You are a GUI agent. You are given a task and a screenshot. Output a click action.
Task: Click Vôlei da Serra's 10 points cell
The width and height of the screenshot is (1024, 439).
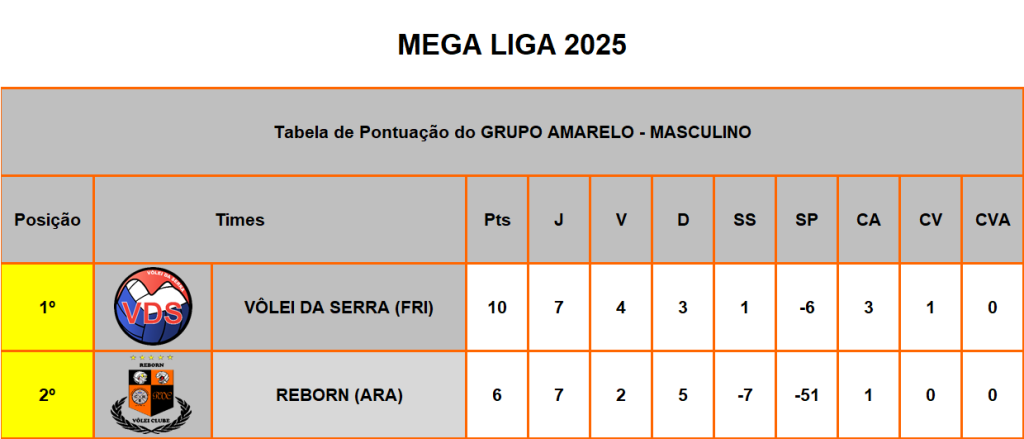(x=497, y=307)
